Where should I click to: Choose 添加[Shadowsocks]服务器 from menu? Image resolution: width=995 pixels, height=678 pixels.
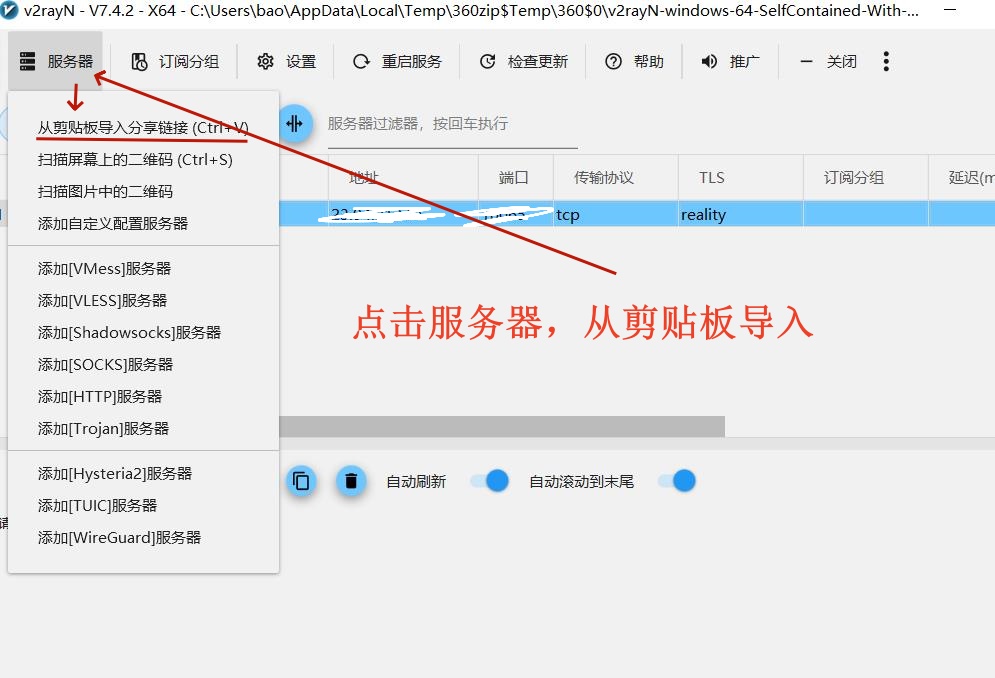pyautogui.click(x=143, y=333)
